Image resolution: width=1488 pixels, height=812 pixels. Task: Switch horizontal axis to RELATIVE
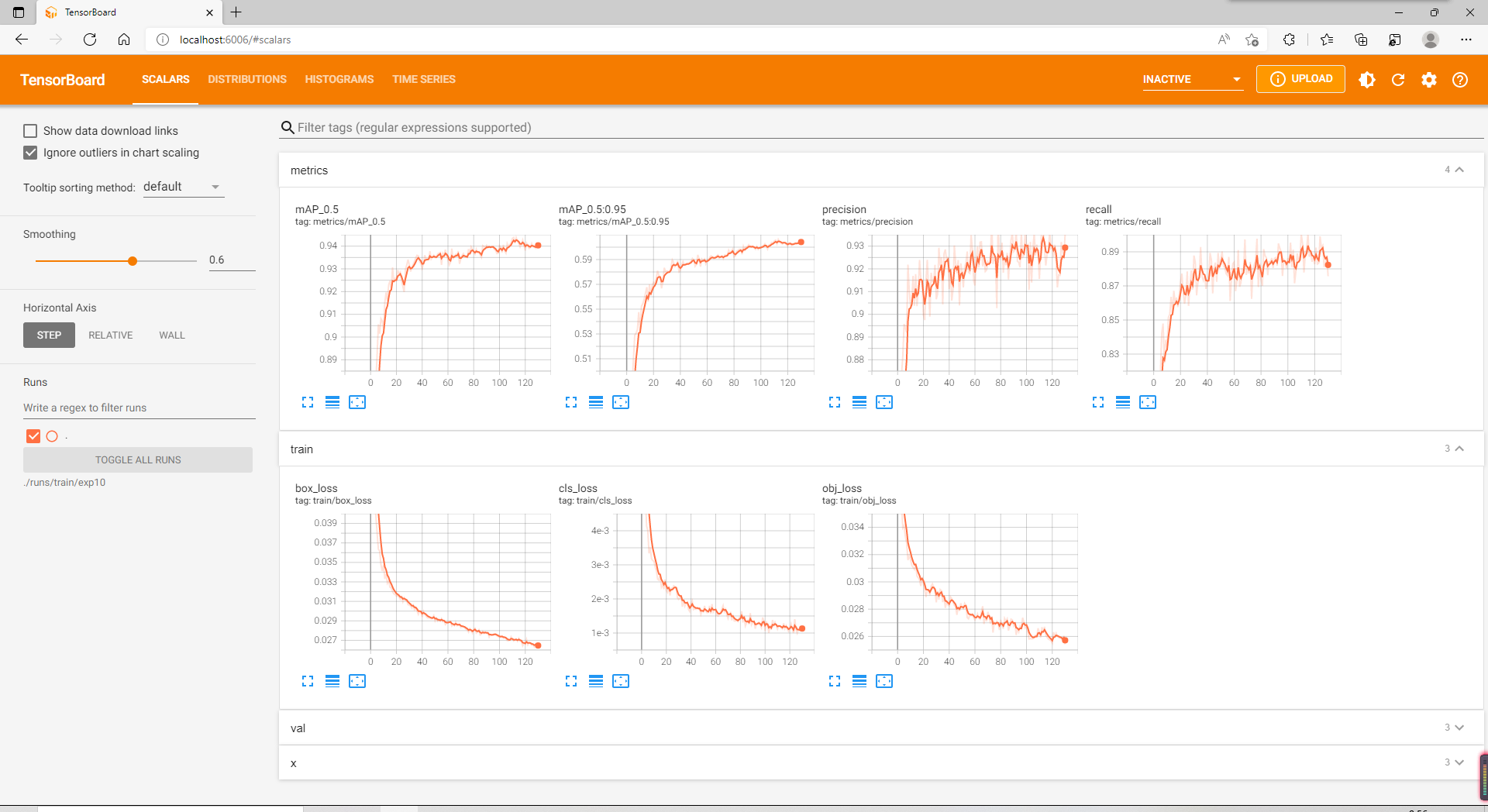111,335
